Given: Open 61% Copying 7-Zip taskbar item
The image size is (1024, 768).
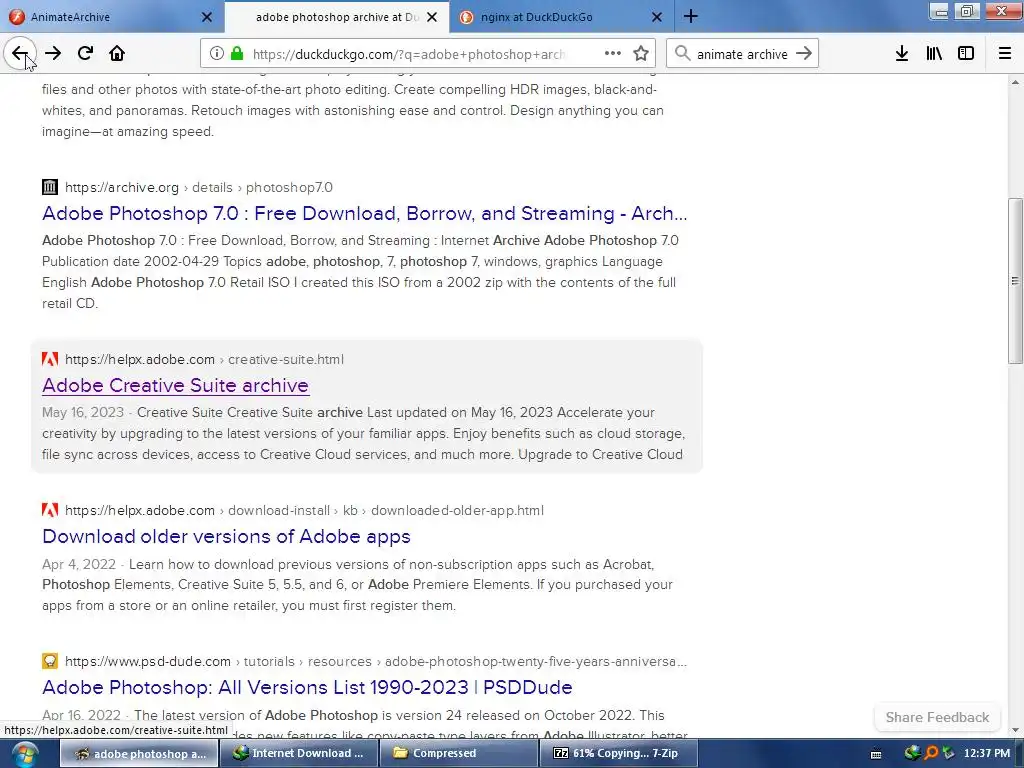Looking at the screenshot, I should click(617, 754).
